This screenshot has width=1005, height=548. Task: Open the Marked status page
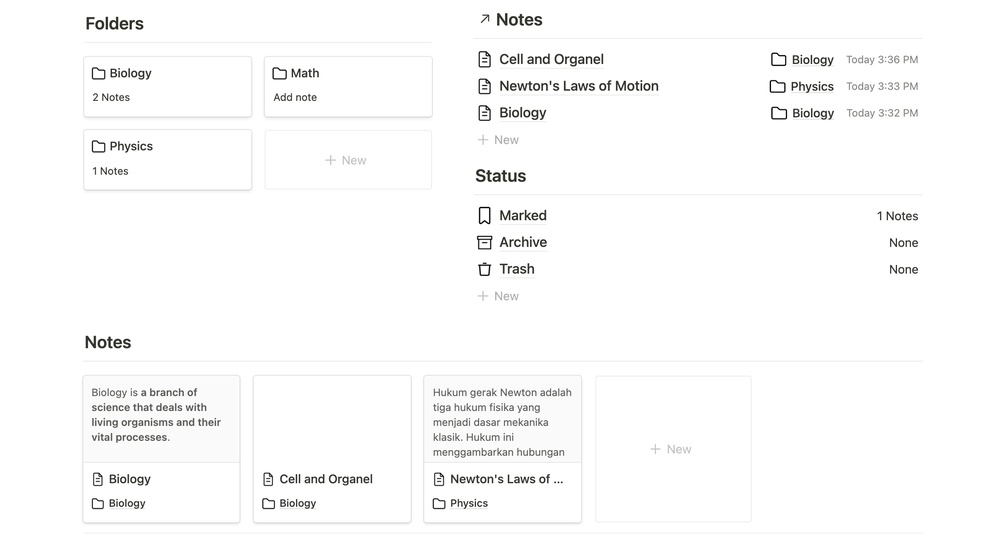pyautogui.click(x=523, y=216)
